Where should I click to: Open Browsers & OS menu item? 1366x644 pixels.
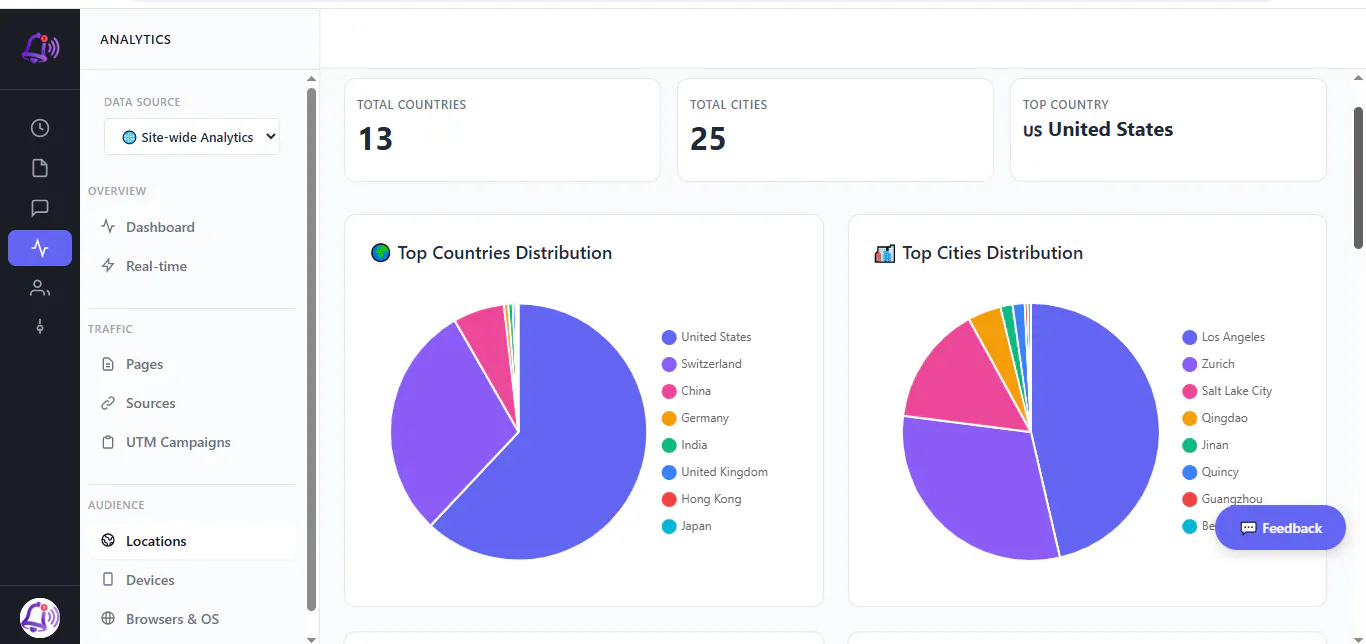pyautogui.click(x=192, y=619)
